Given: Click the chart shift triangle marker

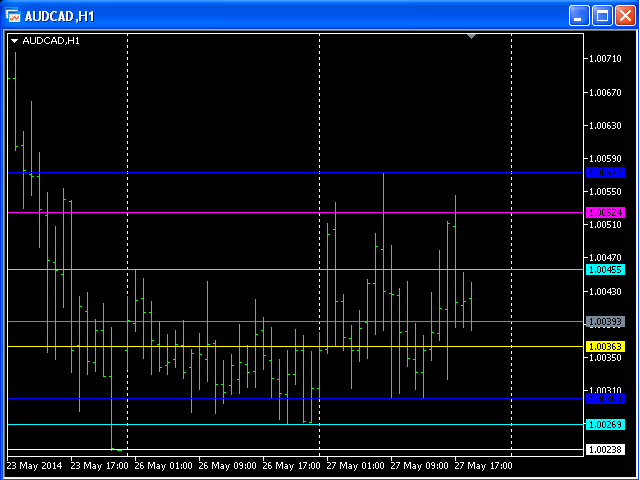Looking at the screenshot, I should pyautogui.click(x=471, y=36).
